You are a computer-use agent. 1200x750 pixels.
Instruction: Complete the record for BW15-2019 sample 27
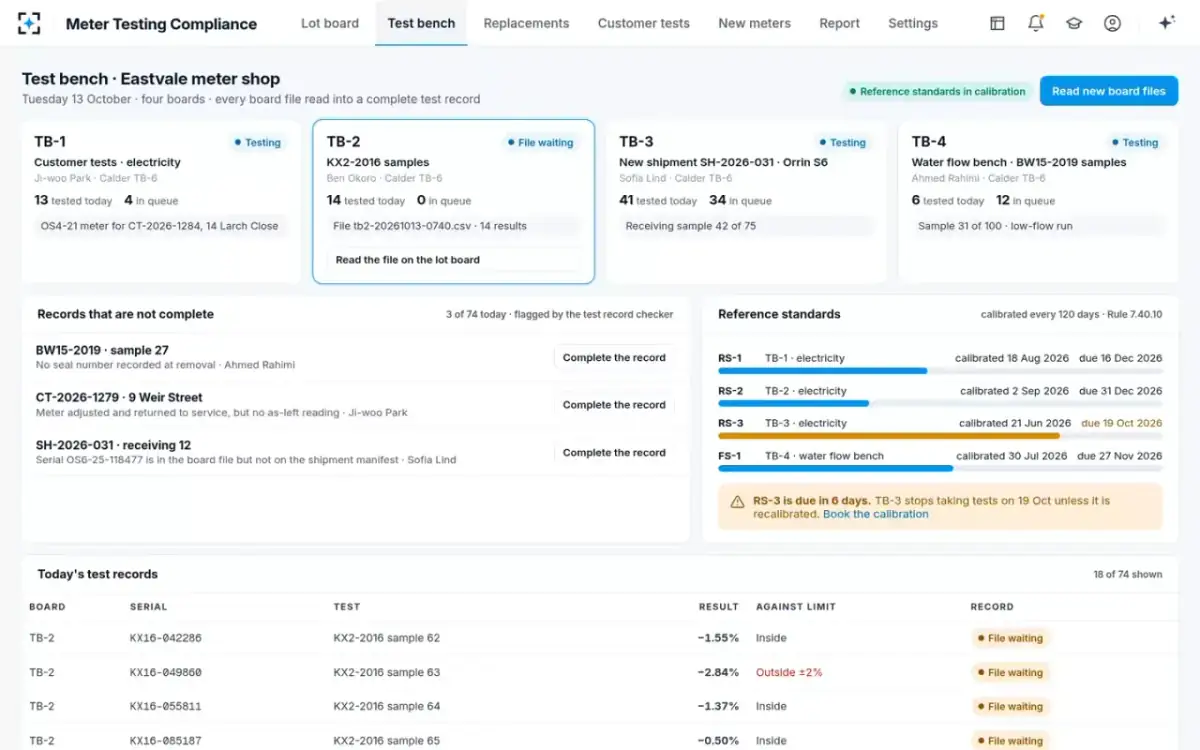(x=614, y=358)
